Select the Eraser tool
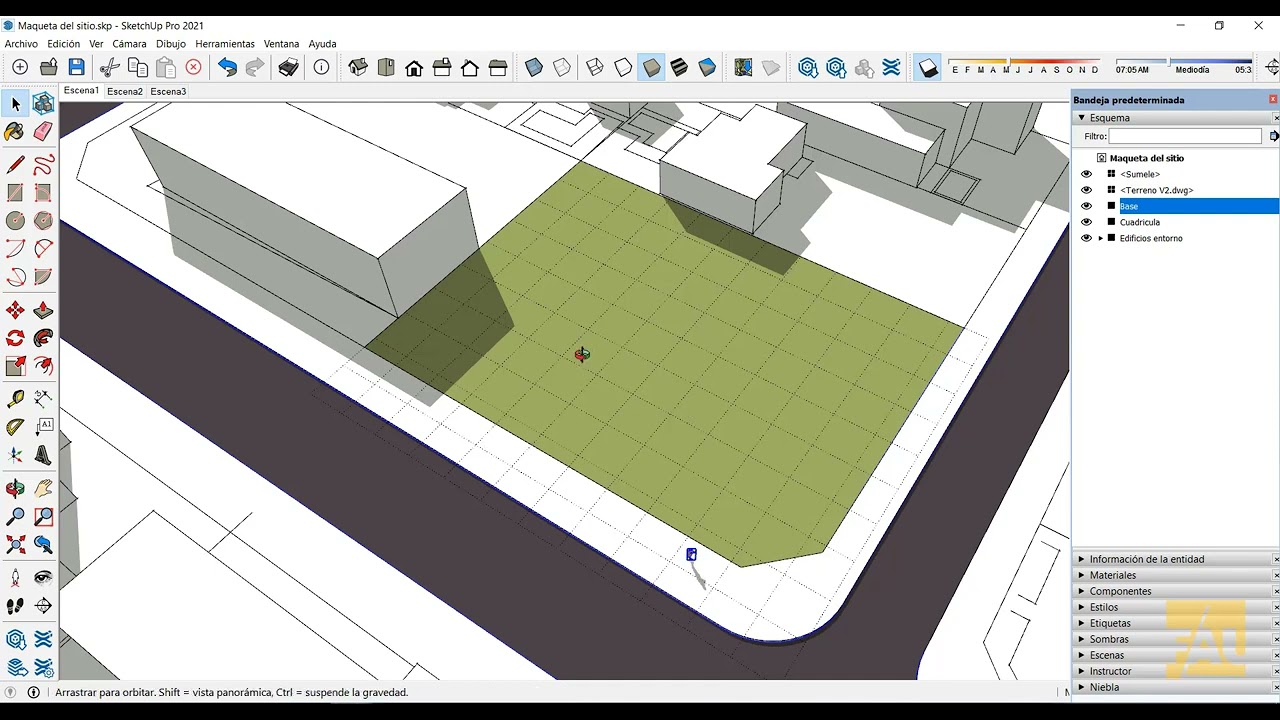 43,132
